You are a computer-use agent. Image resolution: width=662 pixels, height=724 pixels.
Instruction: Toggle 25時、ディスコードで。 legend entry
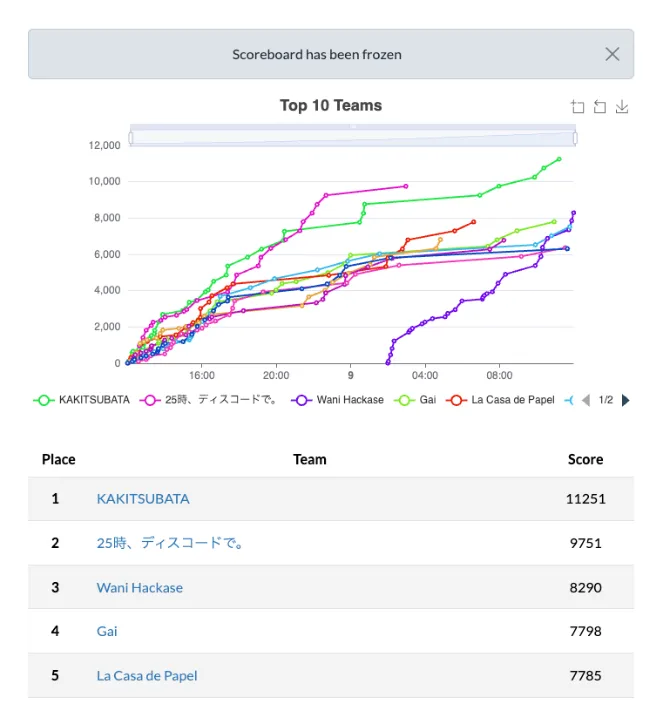pyautogui.click(x=210, y=400)
